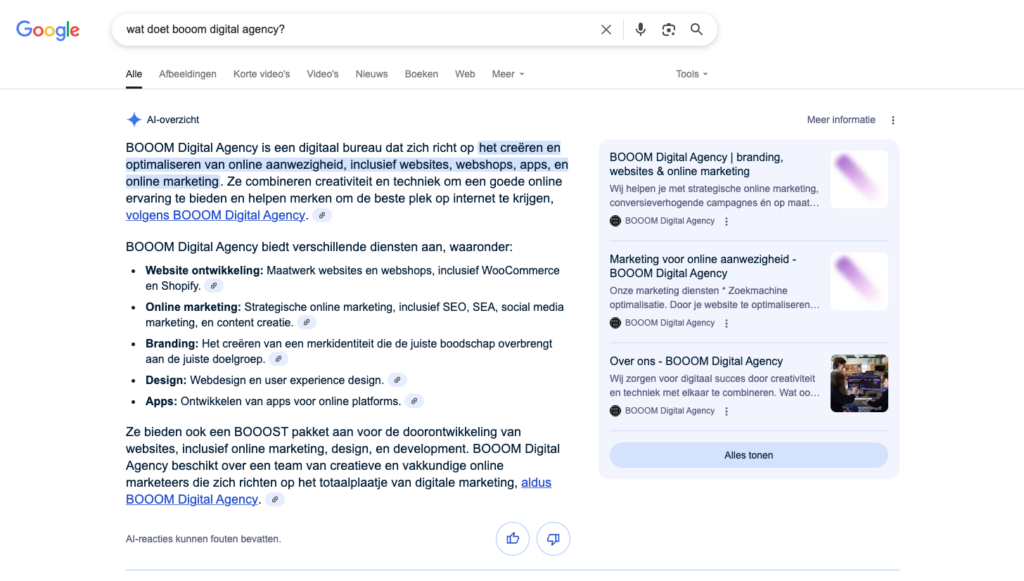This screenshot has height=581, width=1024.
Task: Open the Tools dropdown
Action: point(692,74)
